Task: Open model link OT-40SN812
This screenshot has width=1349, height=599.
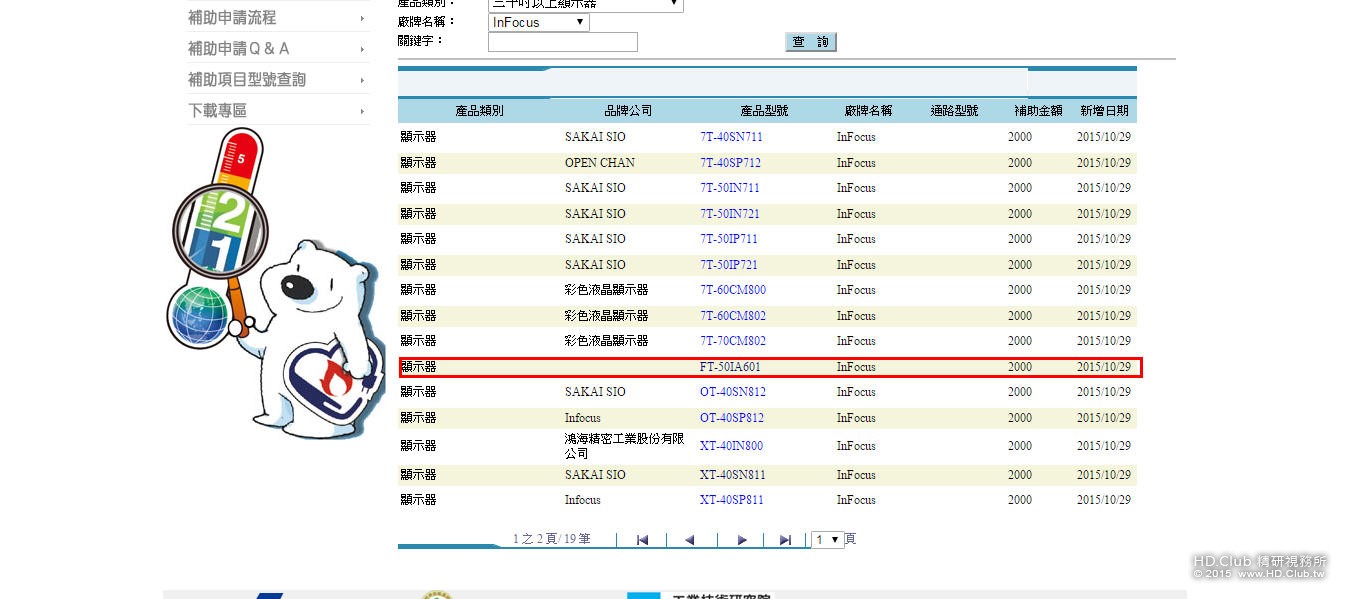Action: coord(733,392)
